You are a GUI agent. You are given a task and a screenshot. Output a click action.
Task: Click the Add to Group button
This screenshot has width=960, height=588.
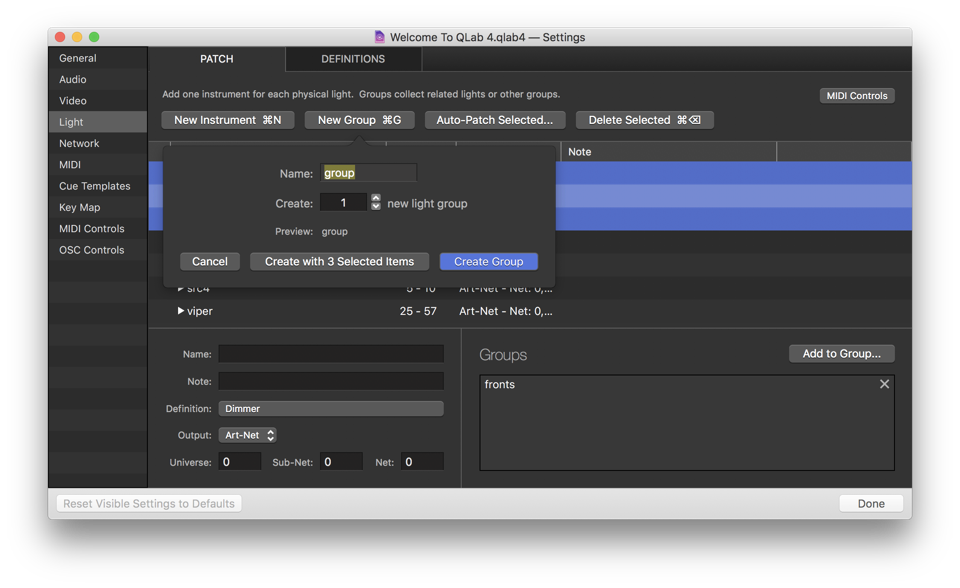click(841, 353)
